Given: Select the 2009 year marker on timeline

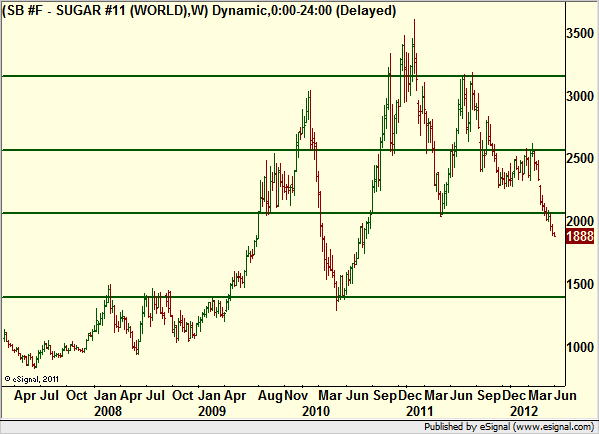Looking at the screenshot, I should tap(212, 411).
